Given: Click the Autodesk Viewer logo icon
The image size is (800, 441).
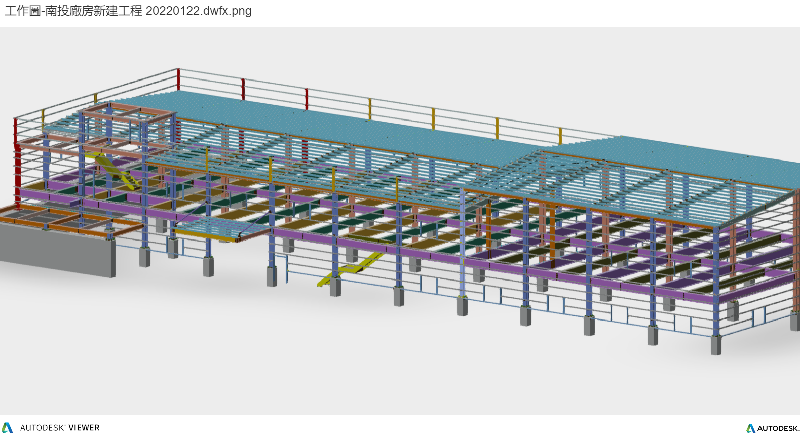Looking at the screenshot, I should tap(8, 427).
